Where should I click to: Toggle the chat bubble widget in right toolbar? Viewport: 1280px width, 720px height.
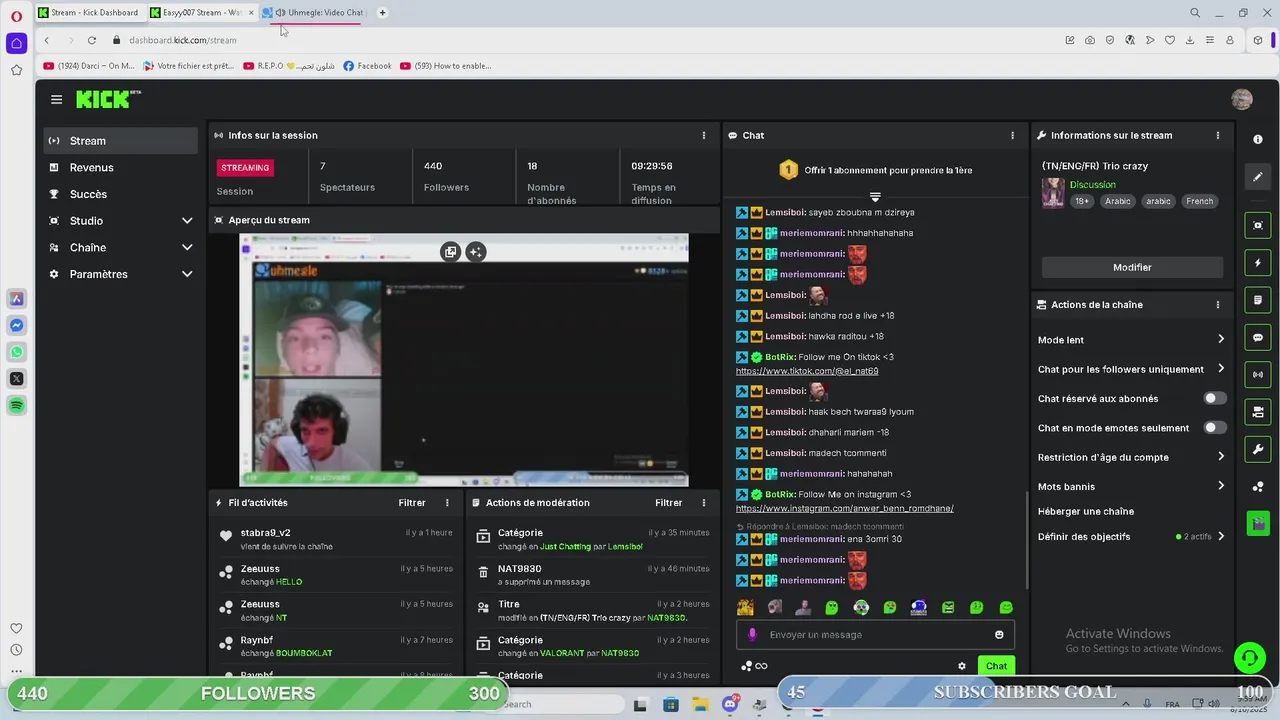pyautogui.click(x=1258, y=338)
